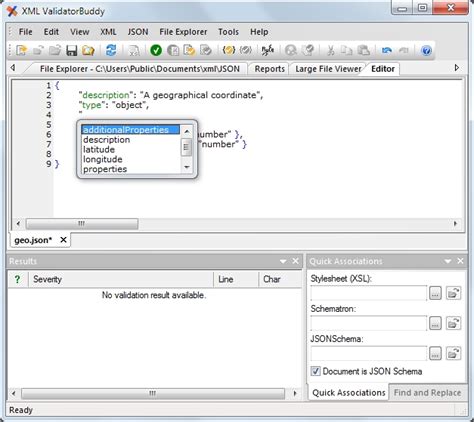Click the floppy disk Save icon
This screenshot has width=474, height=422.
tap(72, 50)
